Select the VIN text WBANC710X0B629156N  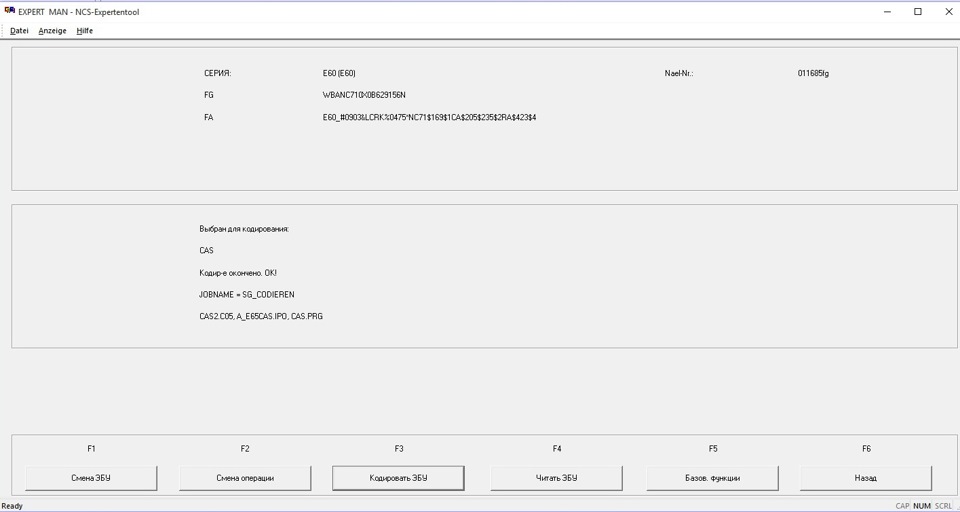364,95
